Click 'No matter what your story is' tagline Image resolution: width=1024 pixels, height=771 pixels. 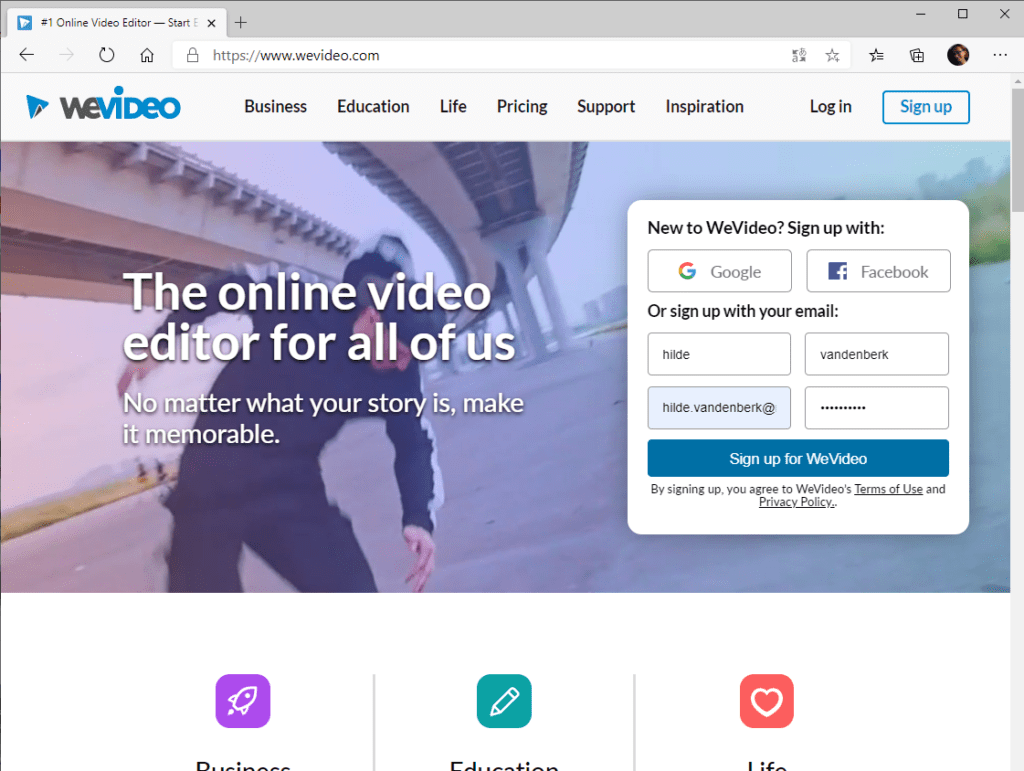click(323, 418)
